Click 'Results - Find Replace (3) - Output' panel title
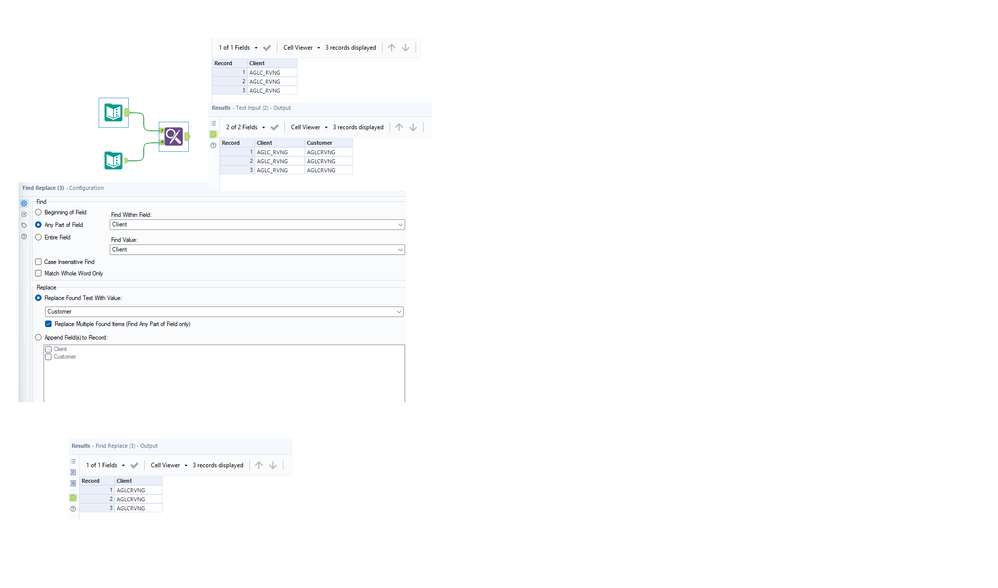This screenshot has width=998, height=588. 115,445
